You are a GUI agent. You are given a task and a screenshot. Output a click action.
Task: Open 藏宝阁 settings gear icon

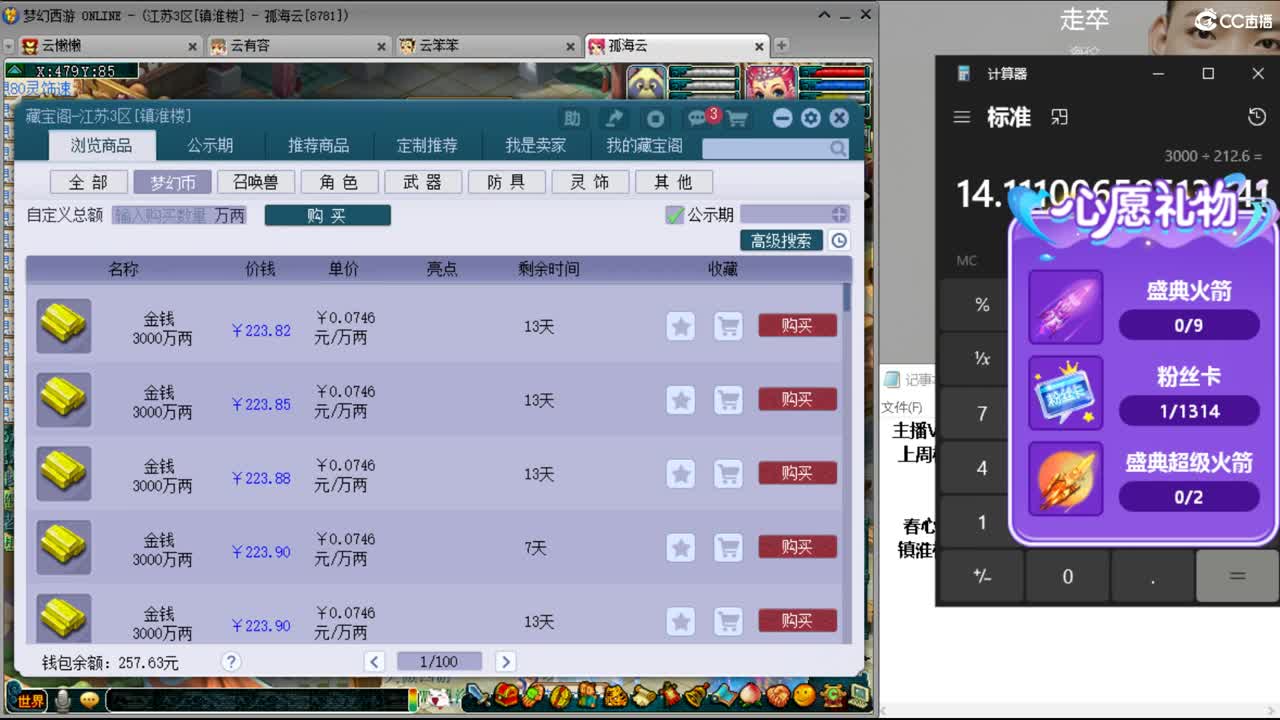pyautogui.click(x=811, y=118)
